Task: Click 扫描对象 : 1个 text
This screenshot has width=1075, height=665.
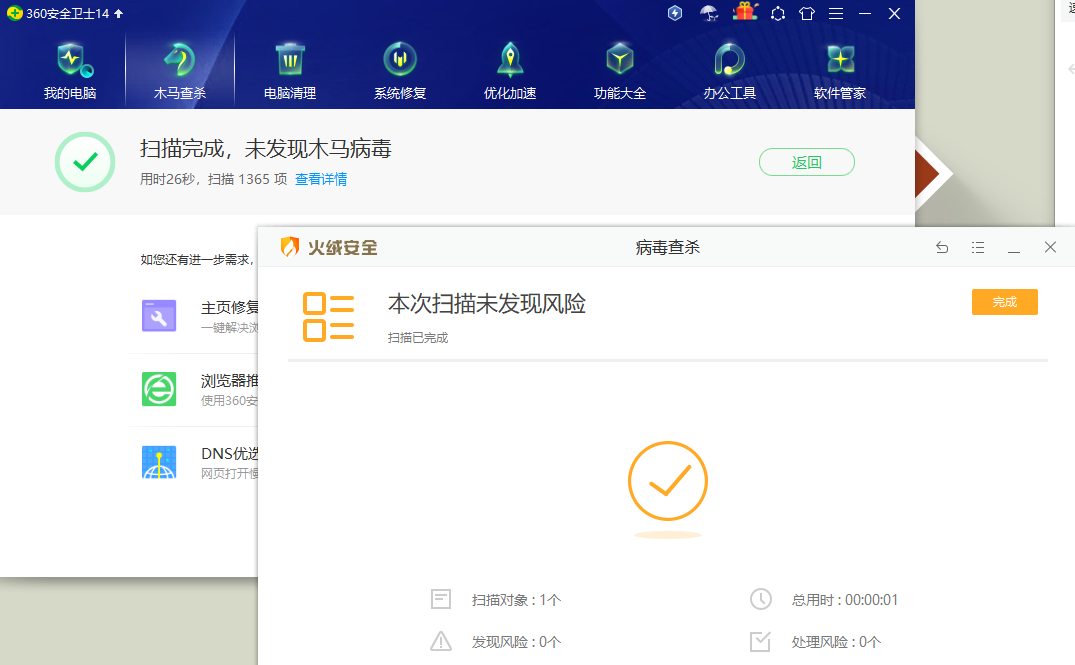Action: [x=516, y=600]
